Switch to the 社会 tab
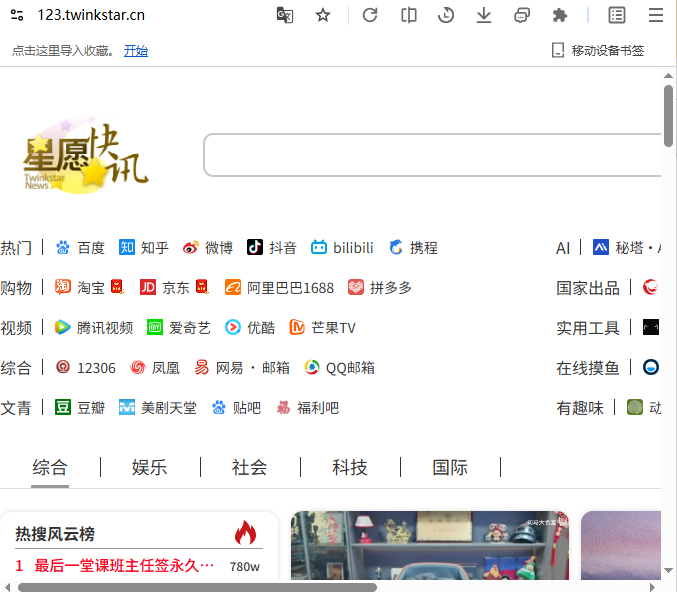677x592 pixels. tap(250, 468)
